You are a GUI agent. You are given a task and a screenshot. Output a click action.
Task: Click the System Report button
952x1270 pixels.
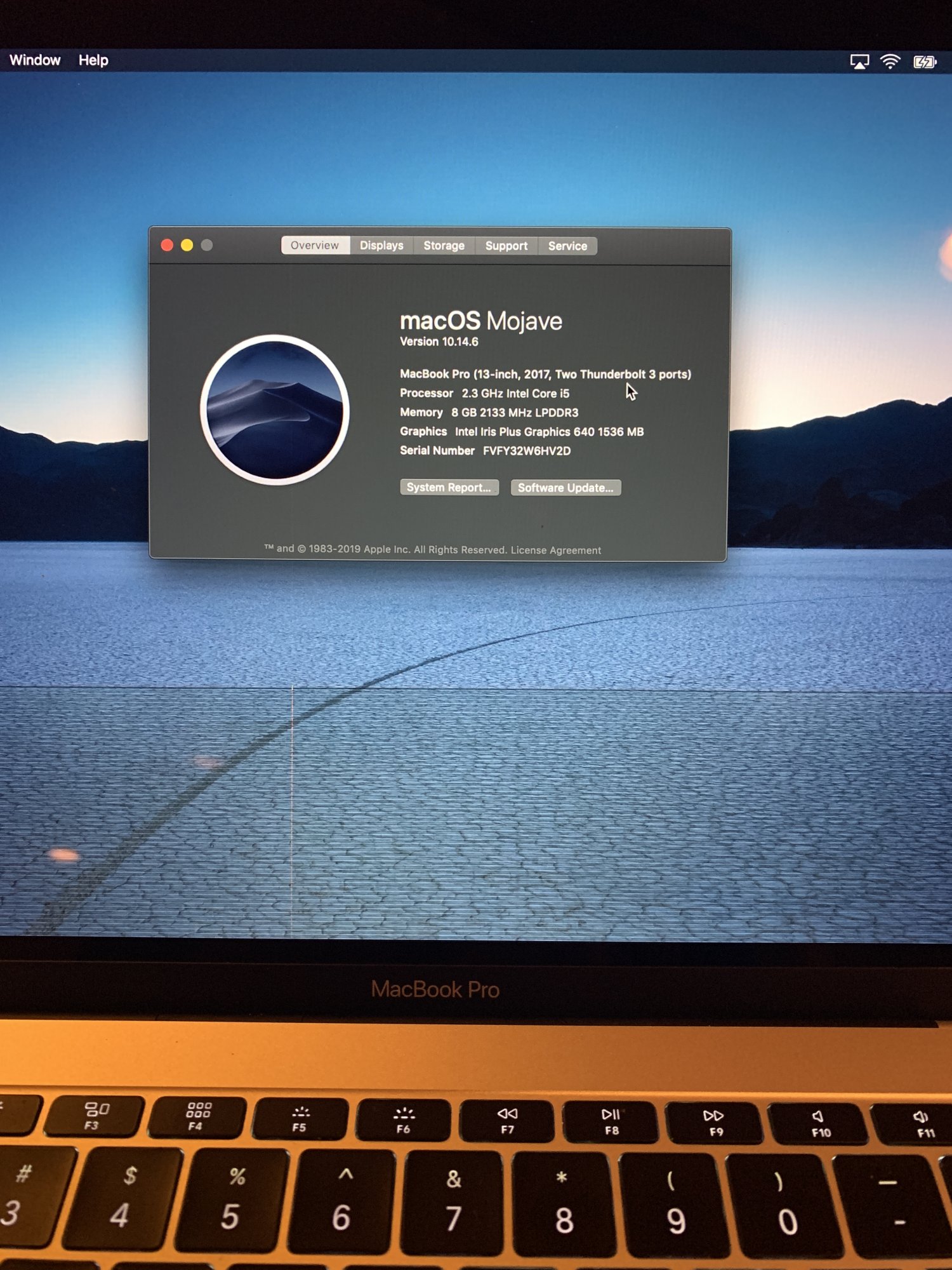click(x=449, y=487)
